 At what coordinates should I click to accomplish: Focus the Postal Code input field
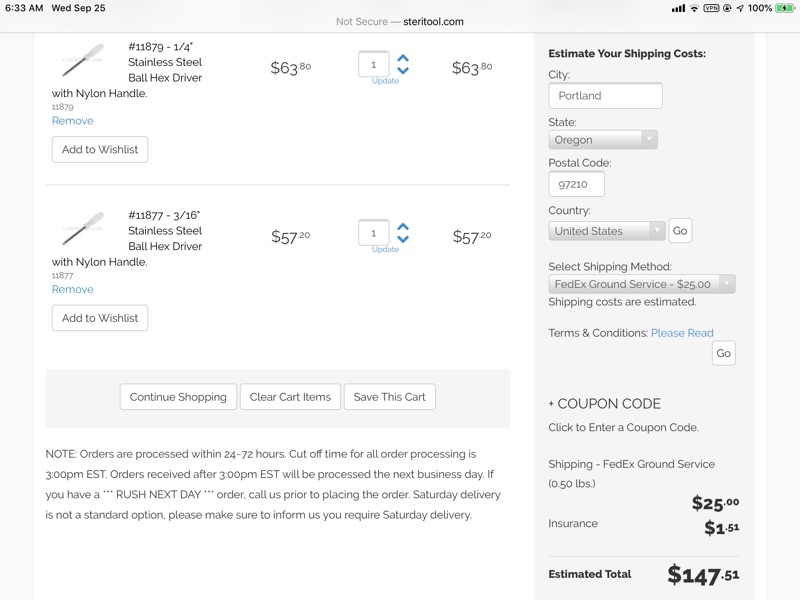coord(576,185)
